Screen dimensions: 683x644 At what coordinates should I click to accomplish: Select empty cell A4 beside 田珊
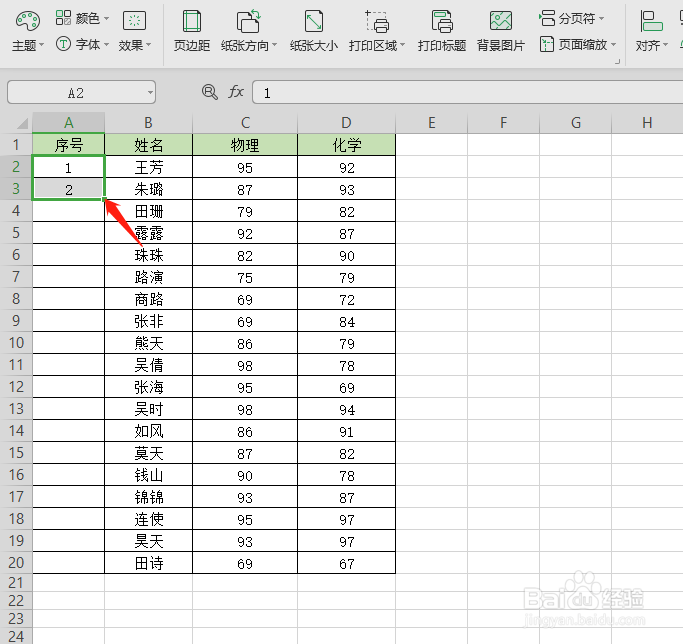[x=68, y=211]
